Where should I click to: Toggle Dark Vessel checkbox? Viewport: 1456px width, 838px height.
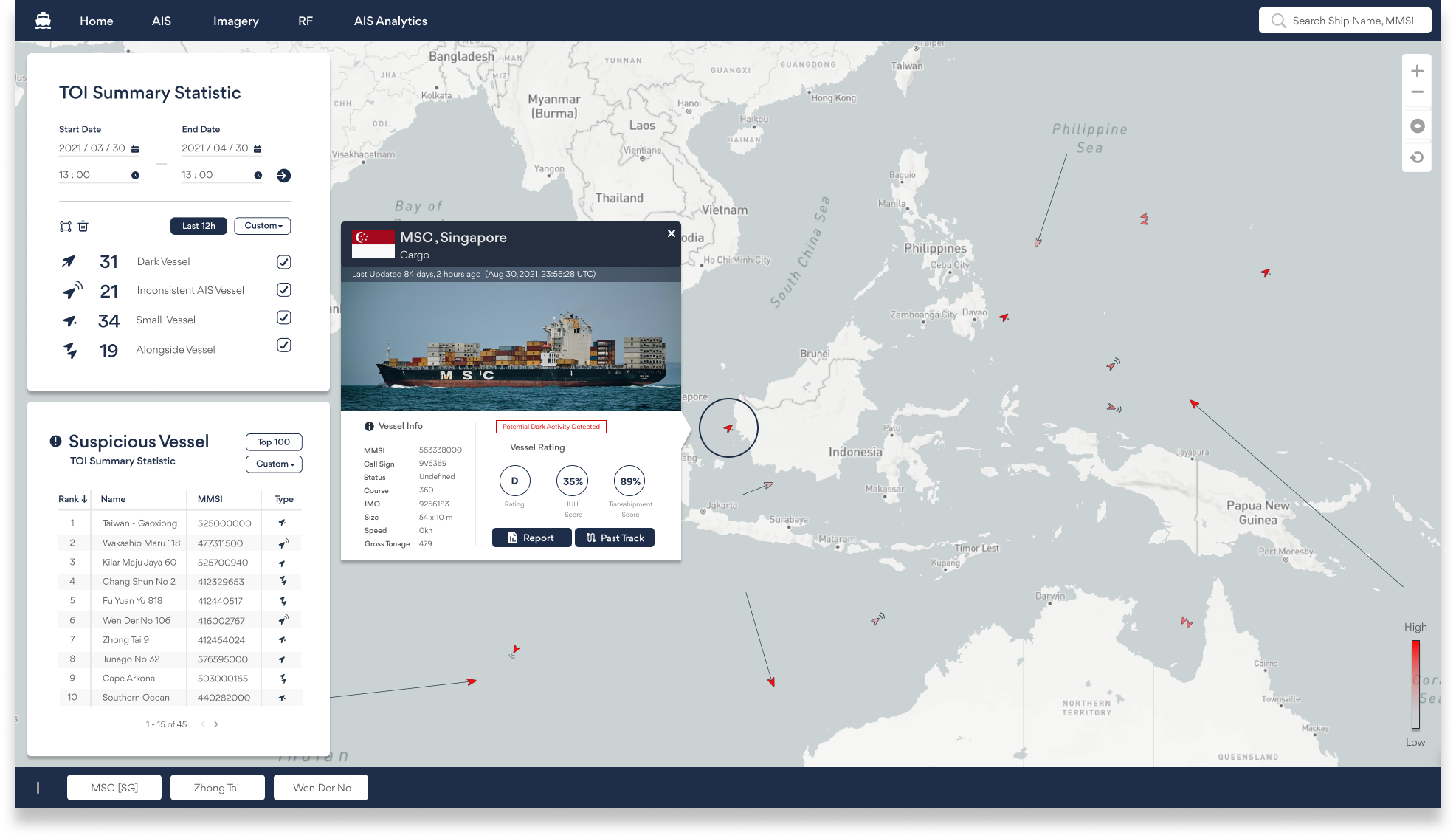click(x=284, y=262)
